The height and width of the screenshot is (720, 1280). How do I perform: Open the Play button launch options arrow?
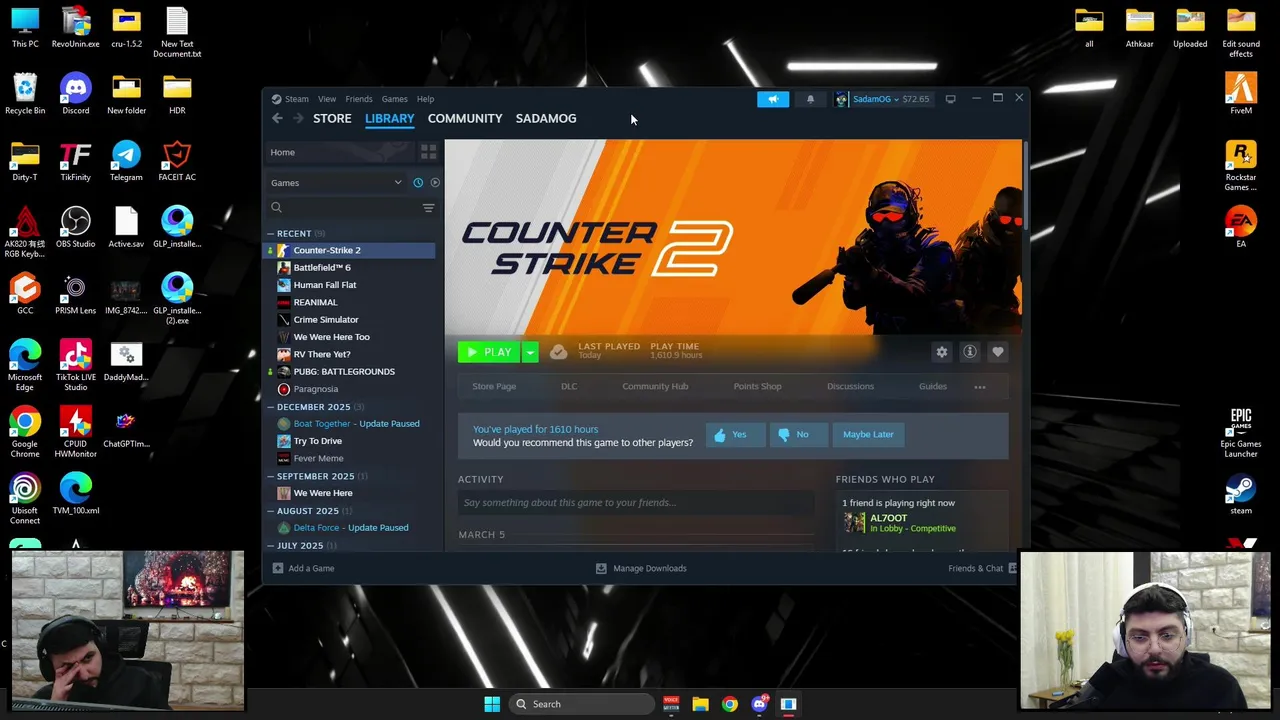[x=530, y=352]
